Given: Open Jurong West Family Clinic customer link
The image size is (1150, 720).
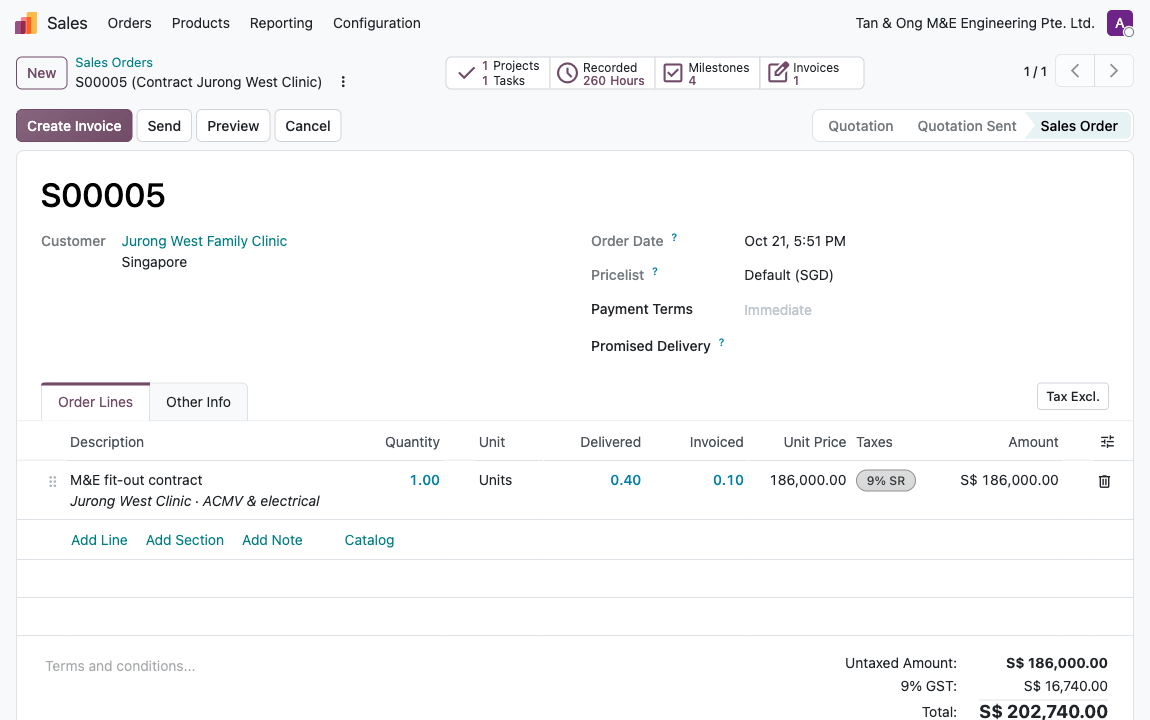Looking at the screenshot, I should pos(204,240).
